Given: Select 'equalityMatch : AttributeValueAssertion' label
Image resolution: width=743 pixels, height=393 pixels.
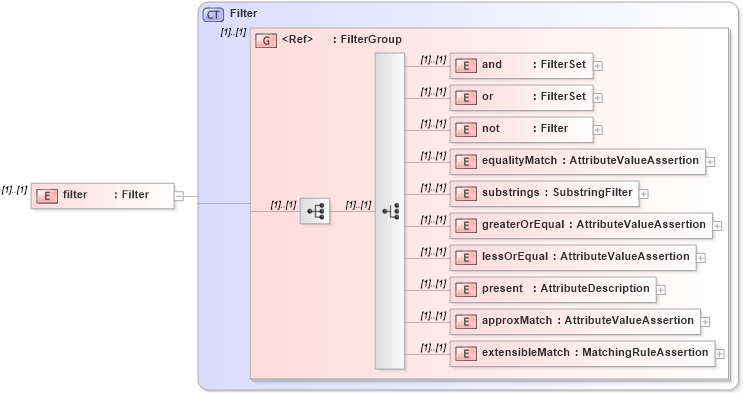Looking at the screenshot, I should pos(590,160).
